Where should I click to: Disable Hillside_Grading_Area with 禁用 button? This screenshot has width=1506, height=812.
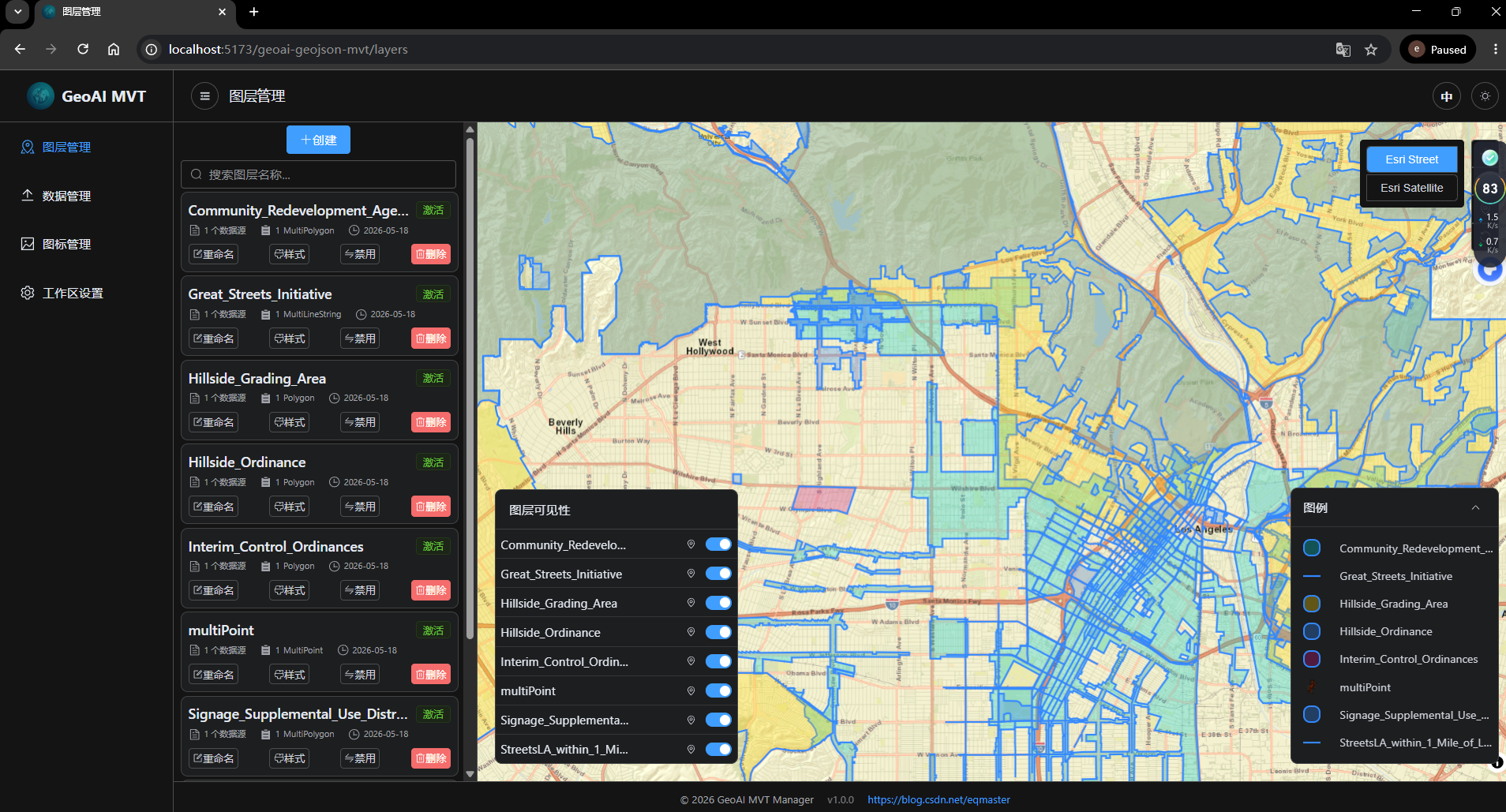[360, 422]
